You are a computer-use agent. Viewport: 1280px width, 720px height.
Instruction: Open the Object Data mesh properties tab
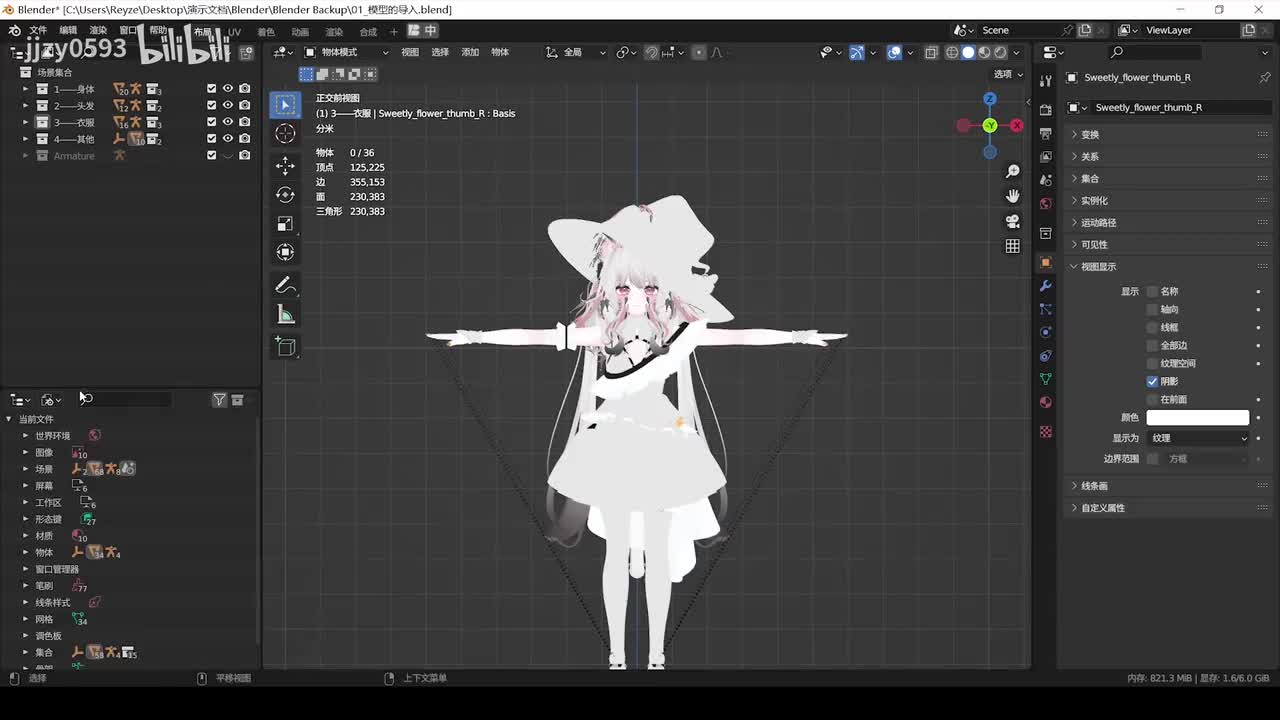[1046, 379]
